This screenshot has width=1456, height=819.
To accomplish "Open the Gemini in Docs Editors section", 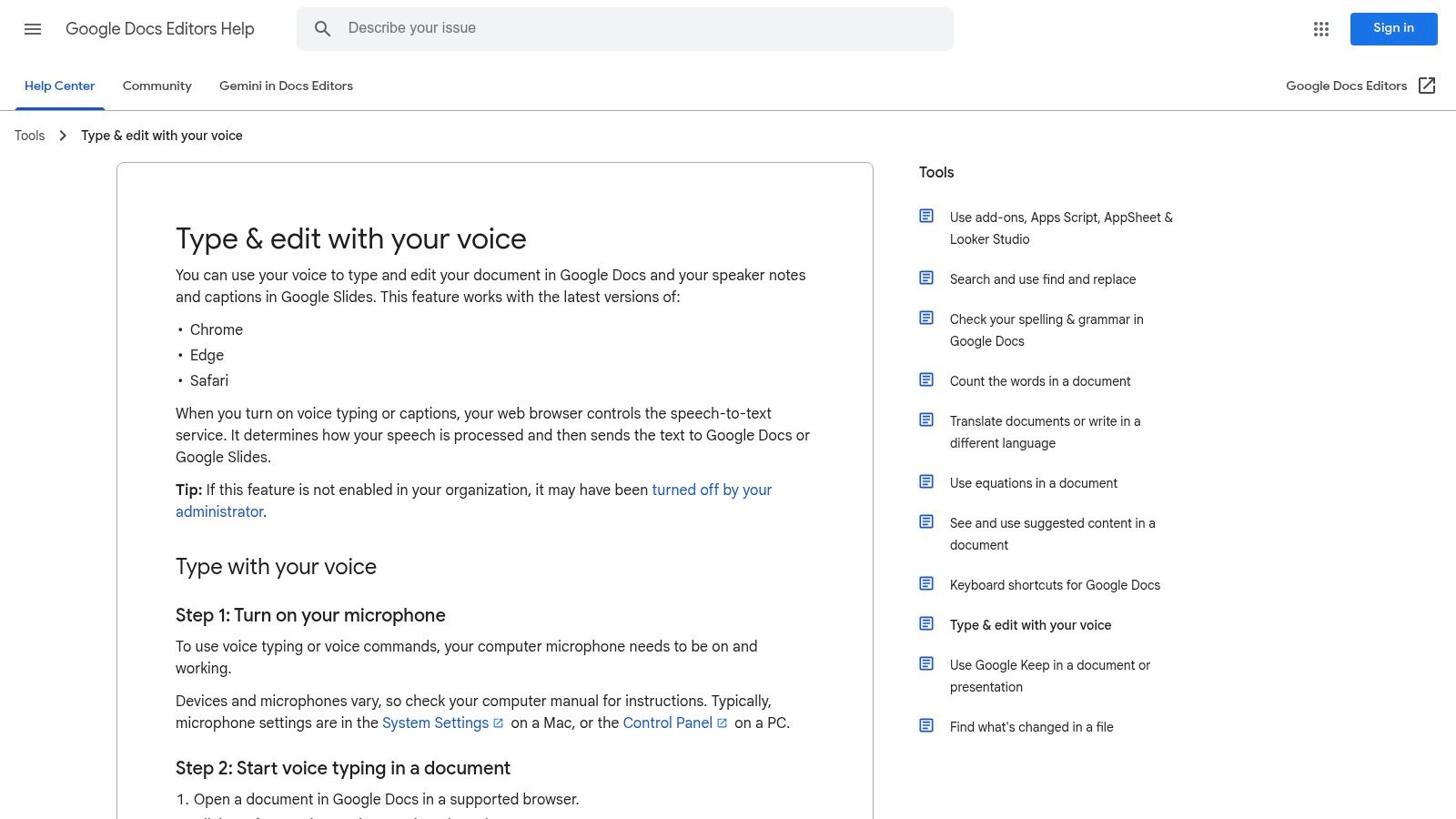I will coord(286,86).
